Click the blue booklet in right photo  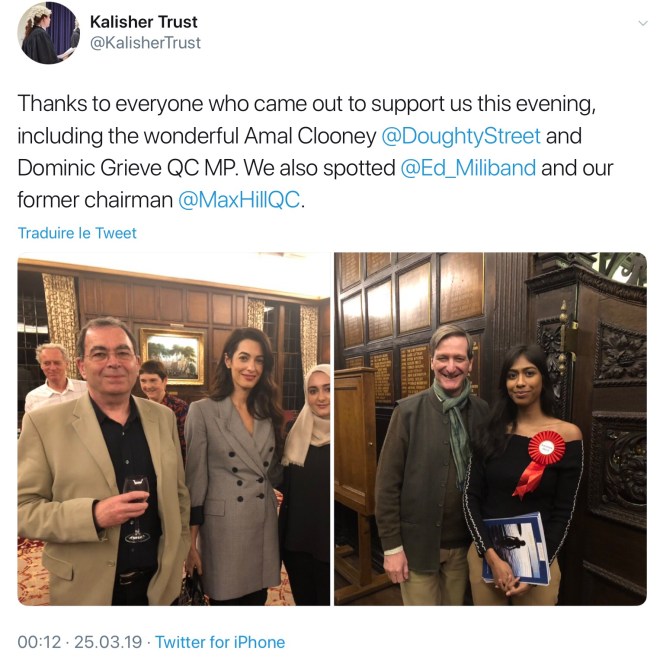pos(517,548)
